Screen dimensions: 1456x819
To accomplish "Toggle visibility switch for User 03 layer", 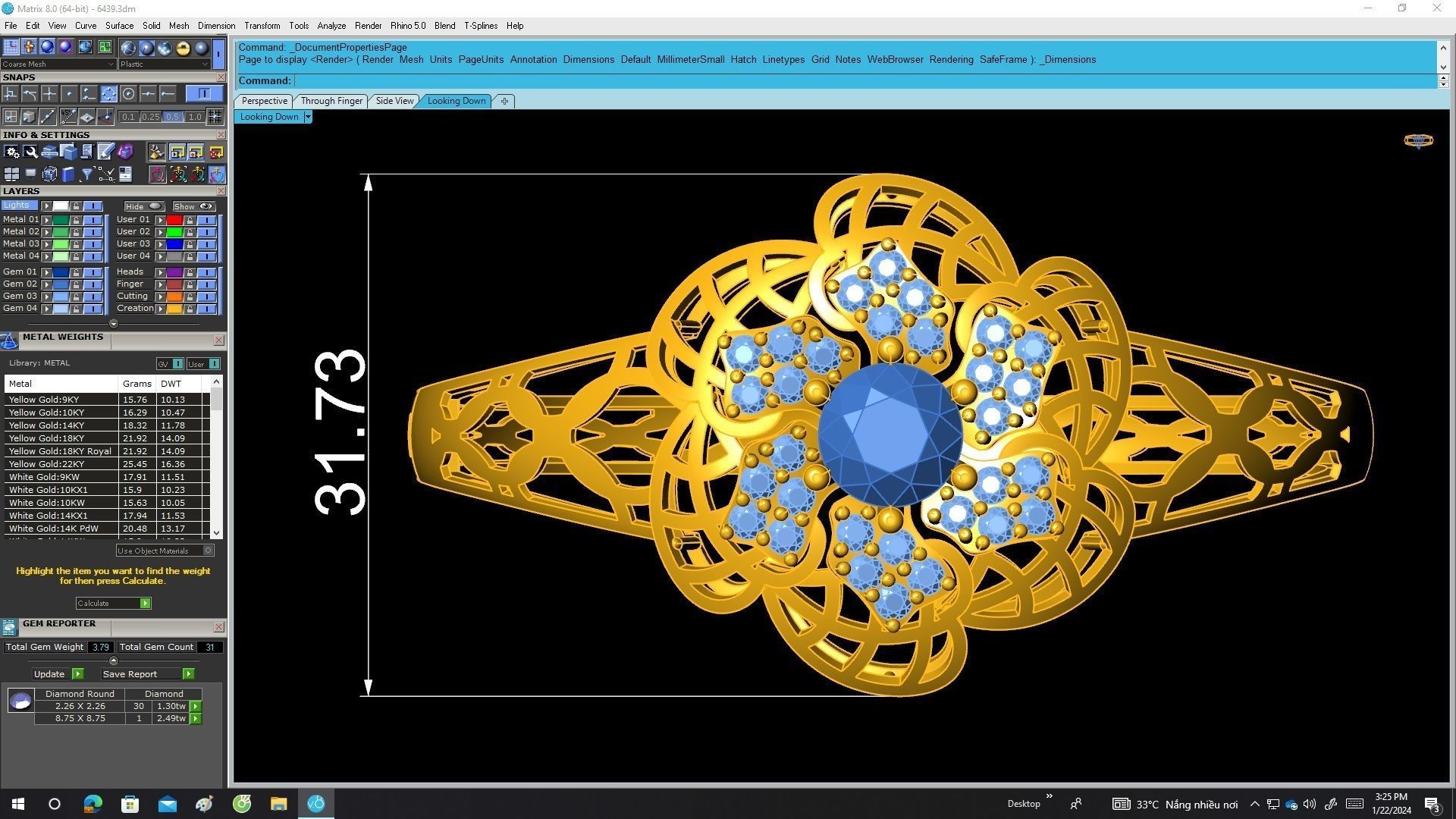I will (x=207, y=244).
